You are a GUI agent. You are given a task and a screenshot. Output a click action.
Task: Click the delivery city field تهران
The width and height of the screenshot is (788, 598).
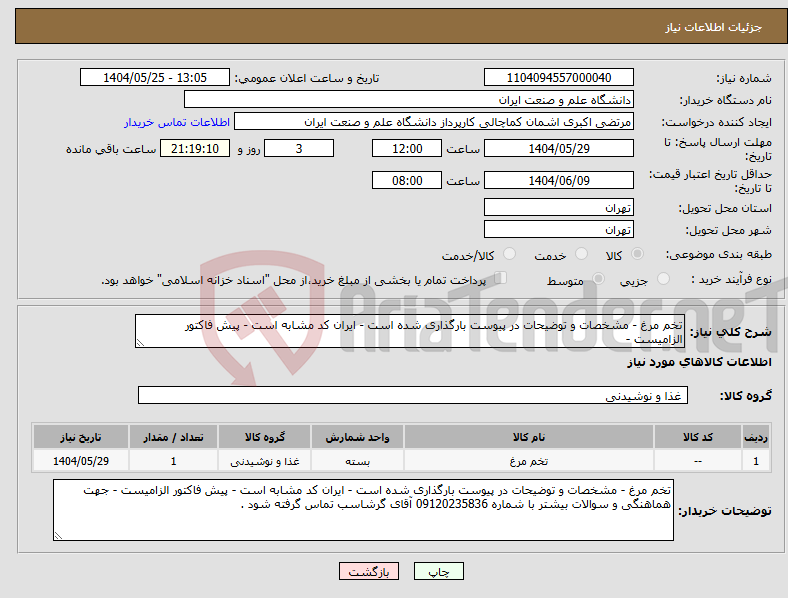(x=559, y=229)
